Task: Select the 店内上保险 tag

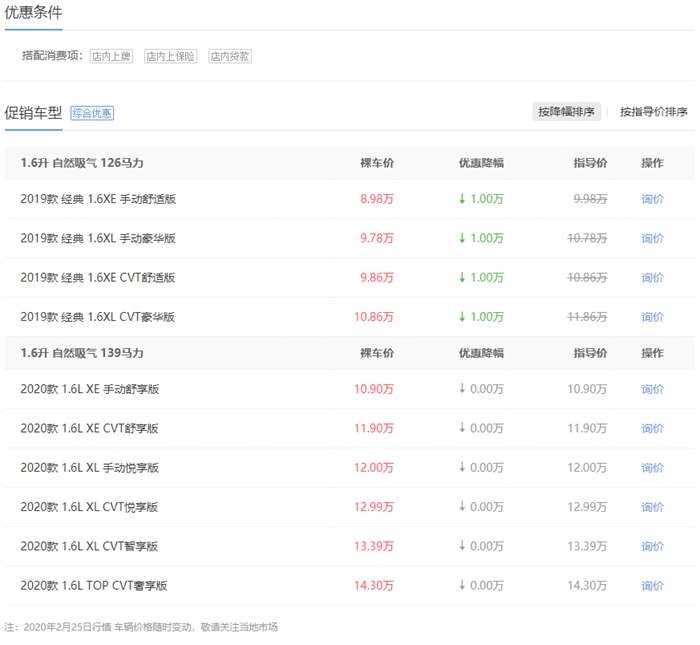Action: (171, 56)
